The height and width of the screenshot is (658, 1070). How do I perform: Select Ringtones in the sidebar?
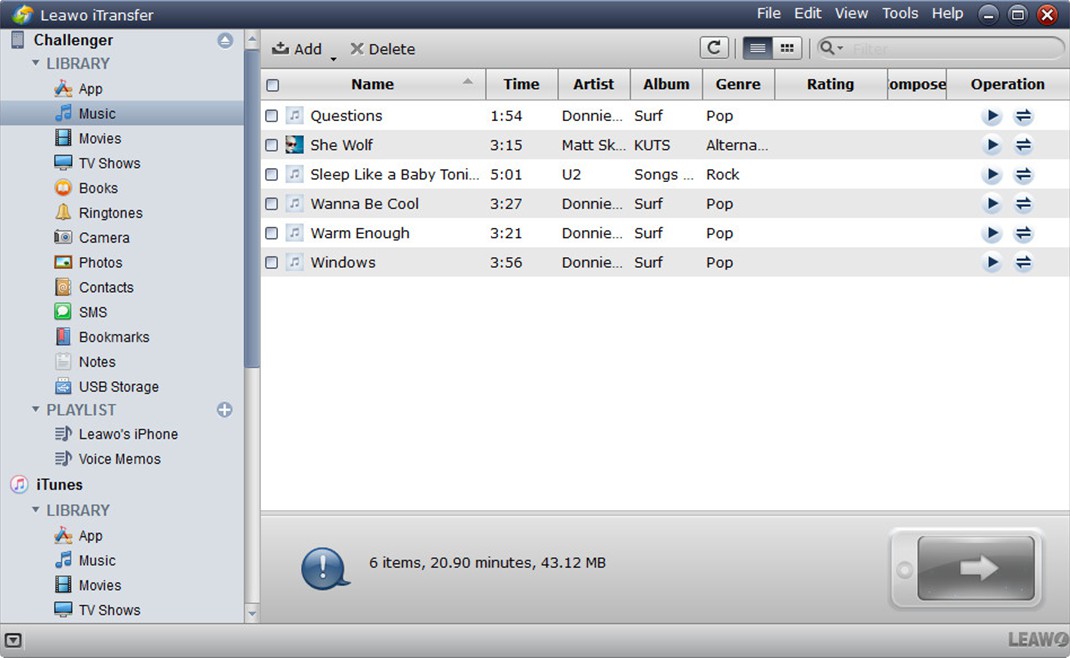[x=110, y=213]
